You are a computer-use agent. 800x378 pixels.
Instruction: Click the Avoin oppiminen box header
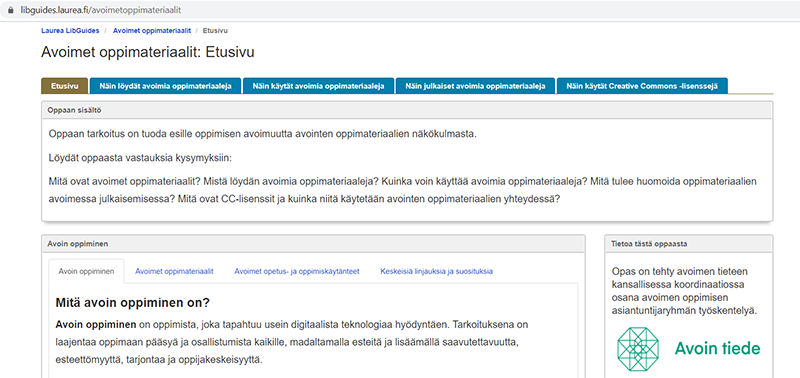click(313, 244)
